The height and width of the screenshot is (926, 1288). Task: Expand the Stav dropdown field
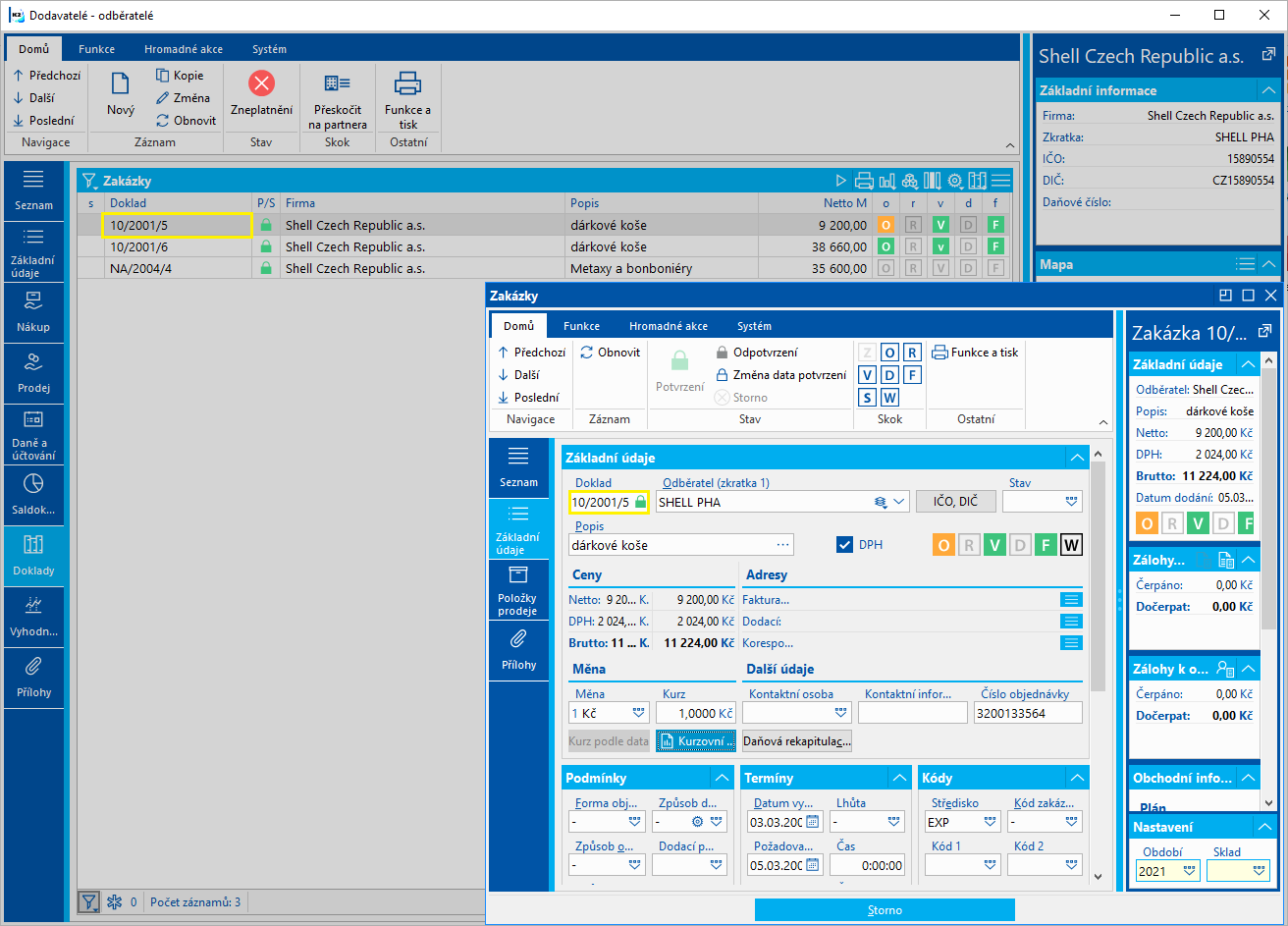click(1070, 502)
